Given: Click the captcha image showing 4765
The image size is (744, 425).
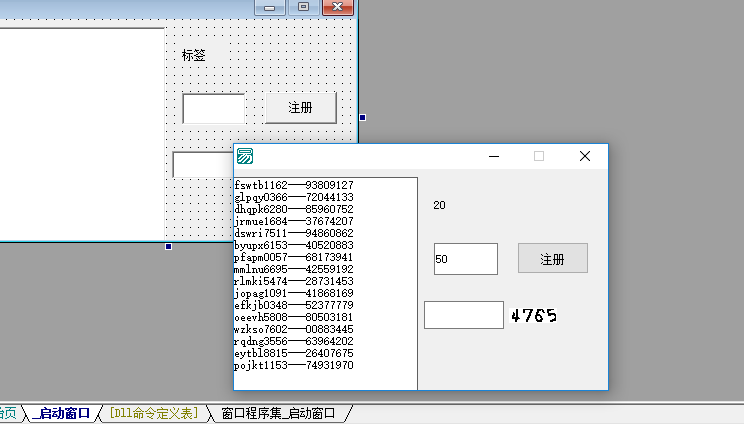Looking at the screenshot, I should 533,316.
